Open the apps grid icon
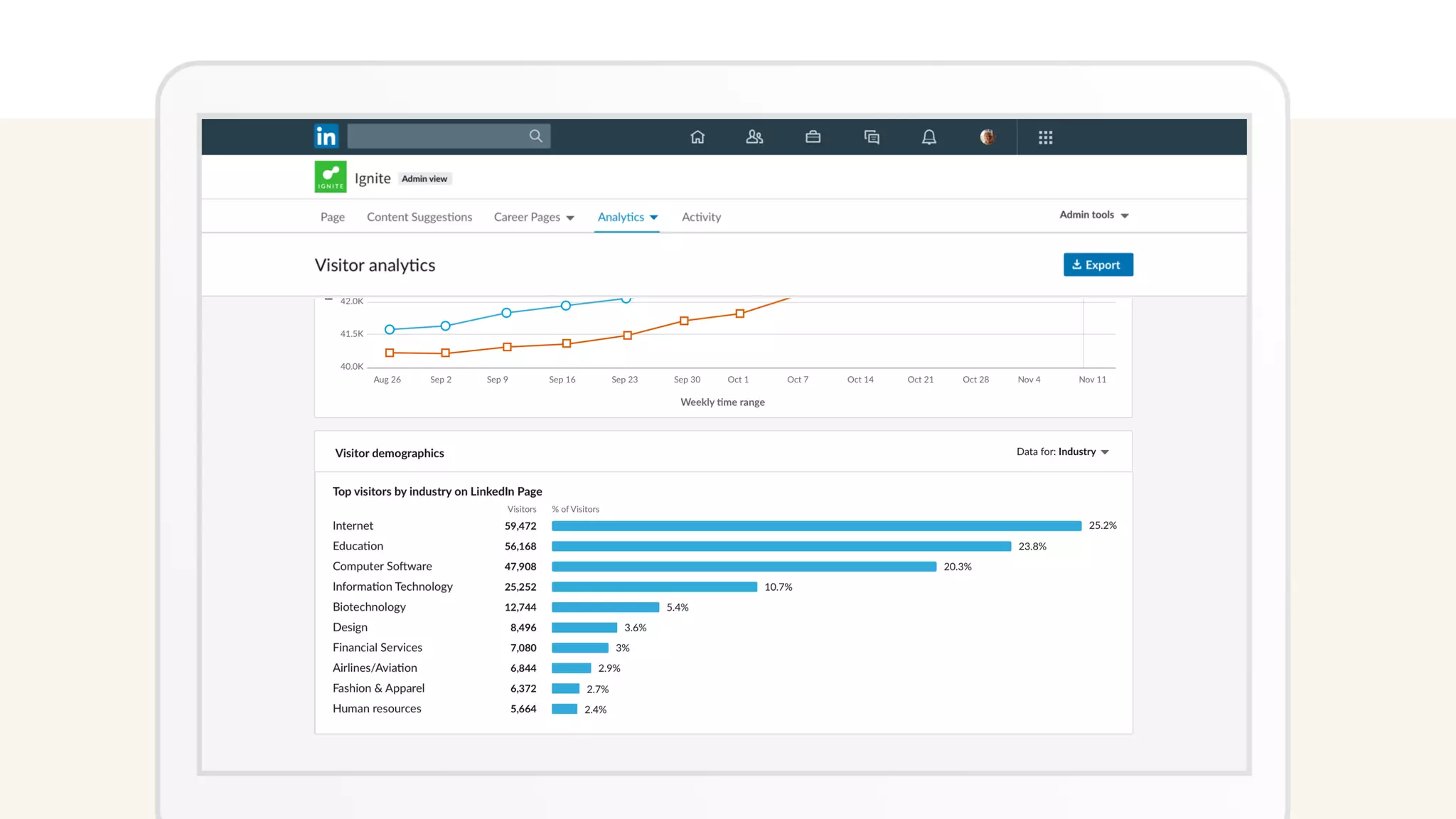 click(x=1045, y=137)
